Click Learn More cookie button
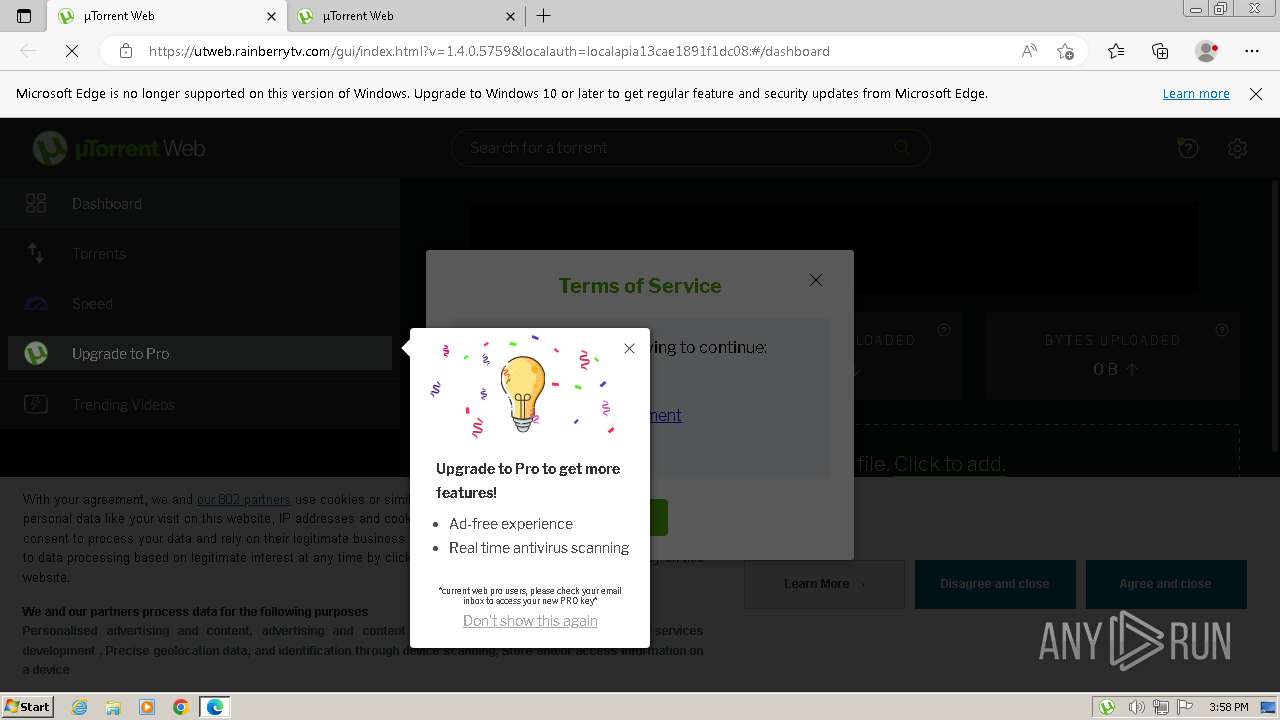This screenshot has height=720, width=1280. pos(824,584)
